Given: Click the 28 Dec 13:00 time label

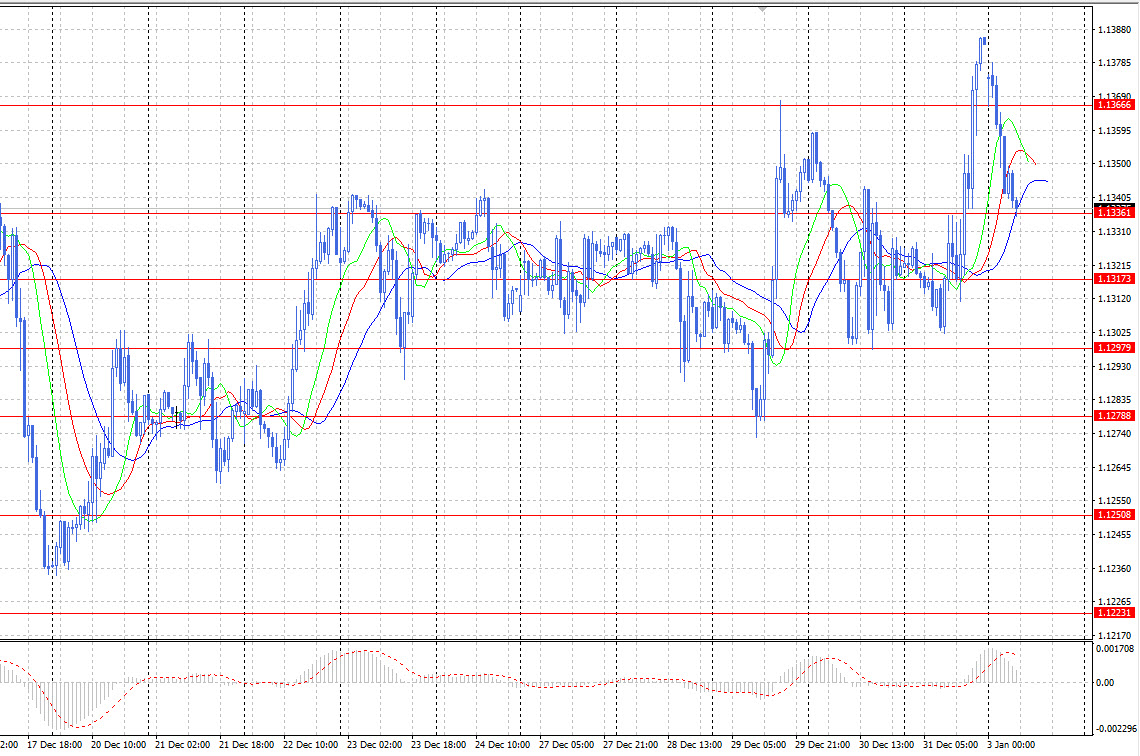Looking at the screenshot, I should tap(694, 745).
